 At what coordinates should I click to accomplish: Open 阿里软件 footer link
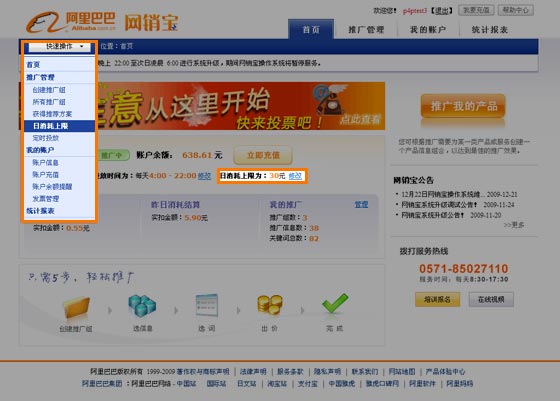coord(422,384)
